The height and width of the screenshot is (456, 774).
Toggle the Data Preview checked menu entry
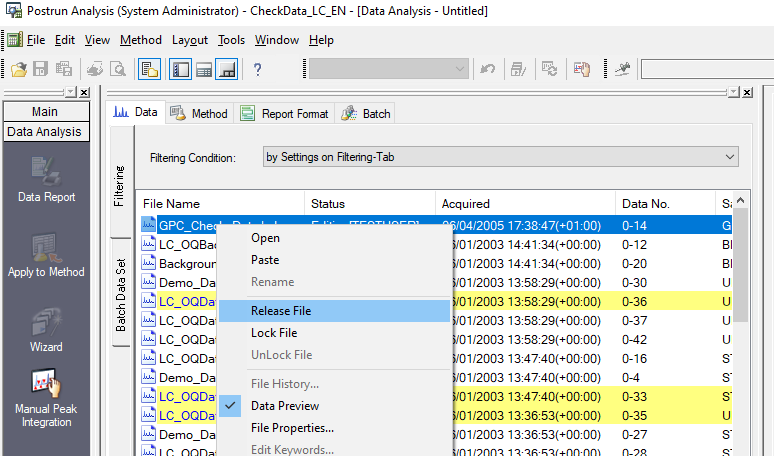(x=285, y=406)
